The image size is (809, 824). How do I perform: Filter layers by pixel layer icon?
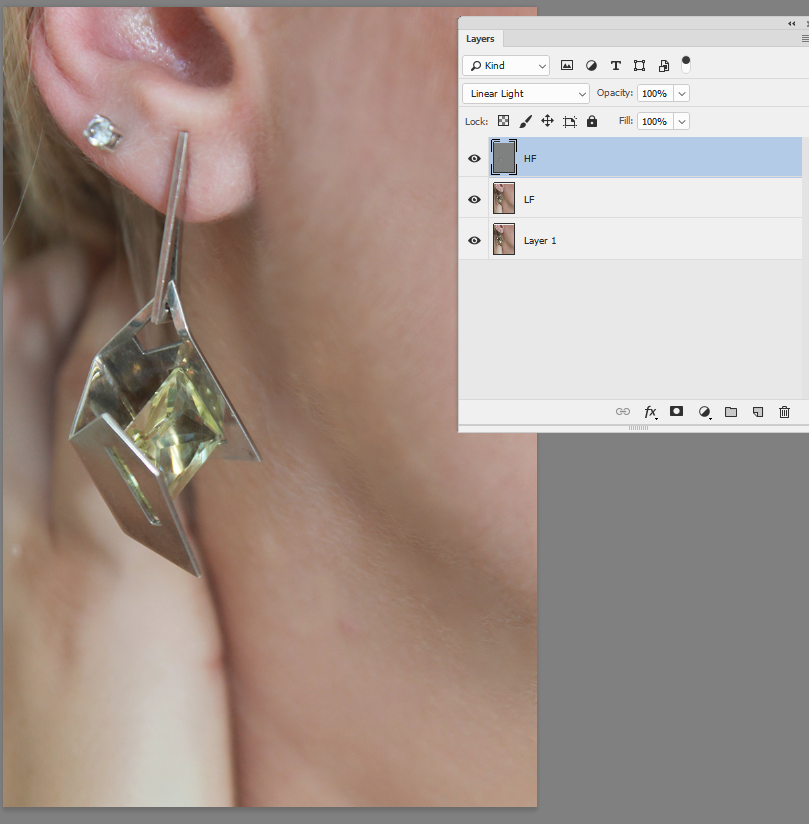567,66
